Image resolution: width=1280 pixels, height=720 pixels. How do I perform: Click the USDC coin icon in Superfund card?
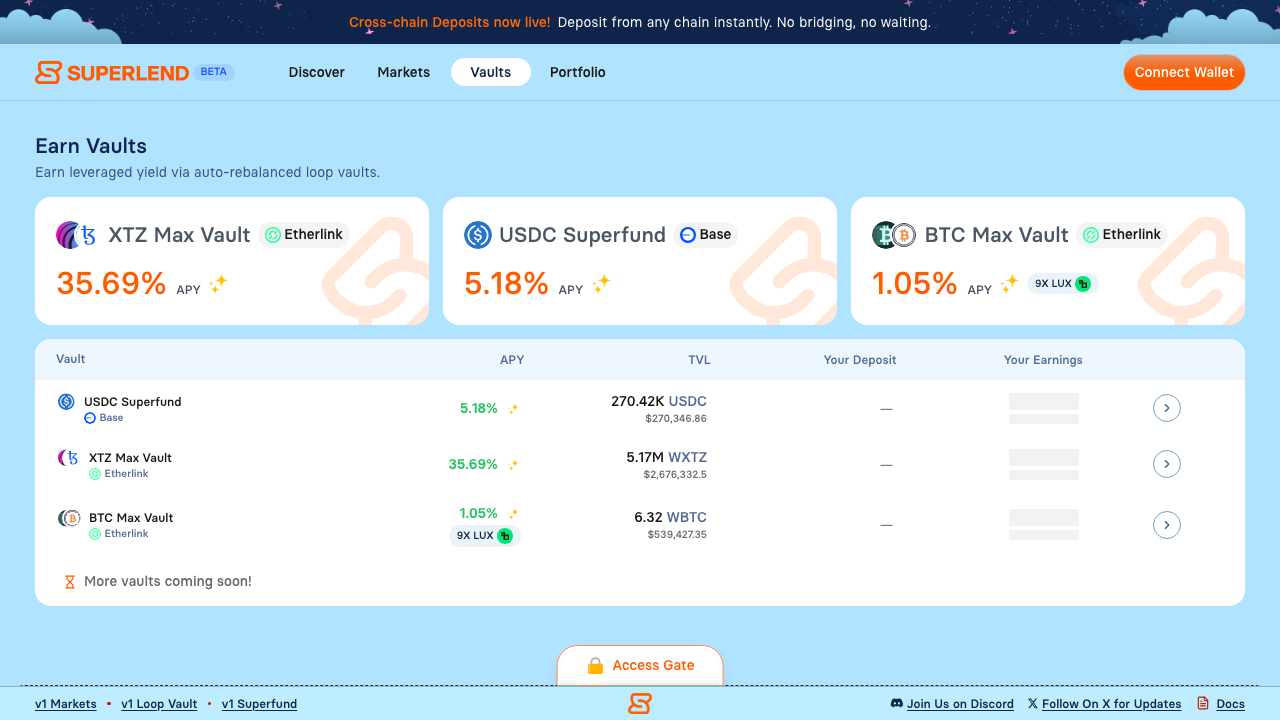coord(478,235)
